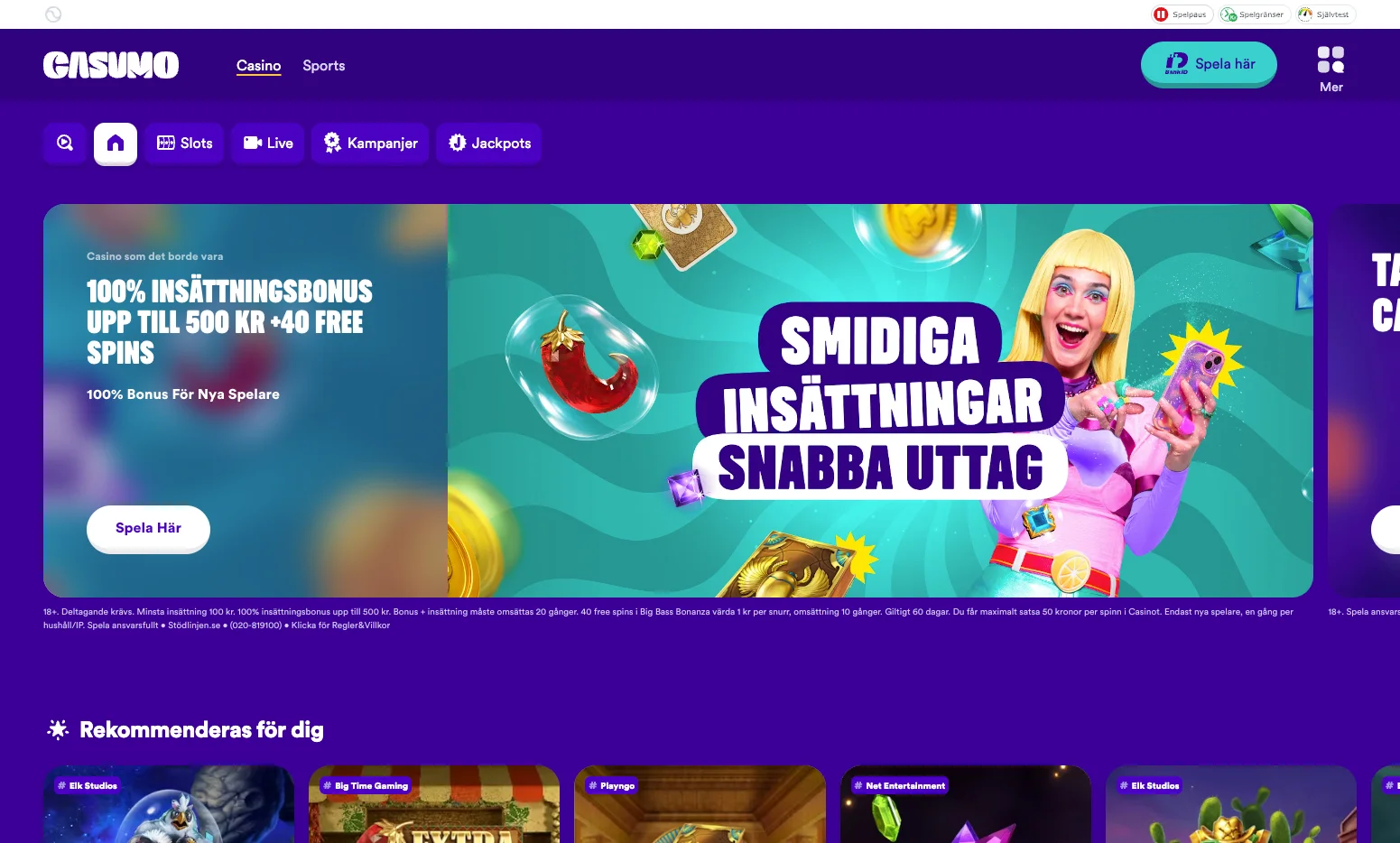Select the Casino tab
Viewport: 1400px width, 843px height.
(258, 65)
